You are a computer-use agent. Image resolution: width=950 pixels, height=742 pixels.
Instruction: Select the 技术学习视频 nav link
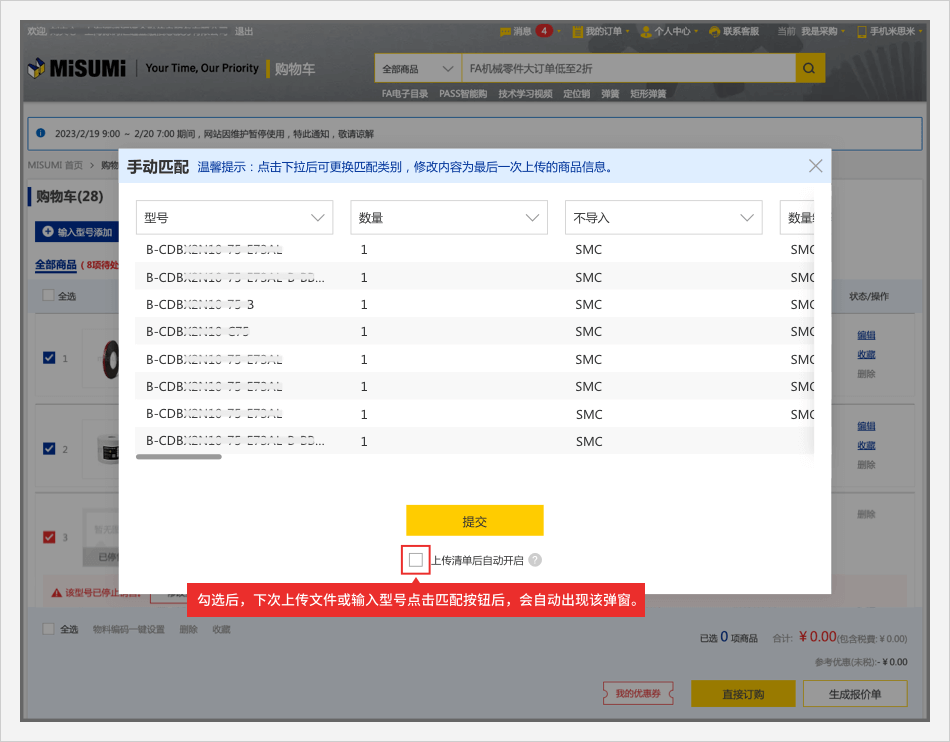(x=525, y=94)
